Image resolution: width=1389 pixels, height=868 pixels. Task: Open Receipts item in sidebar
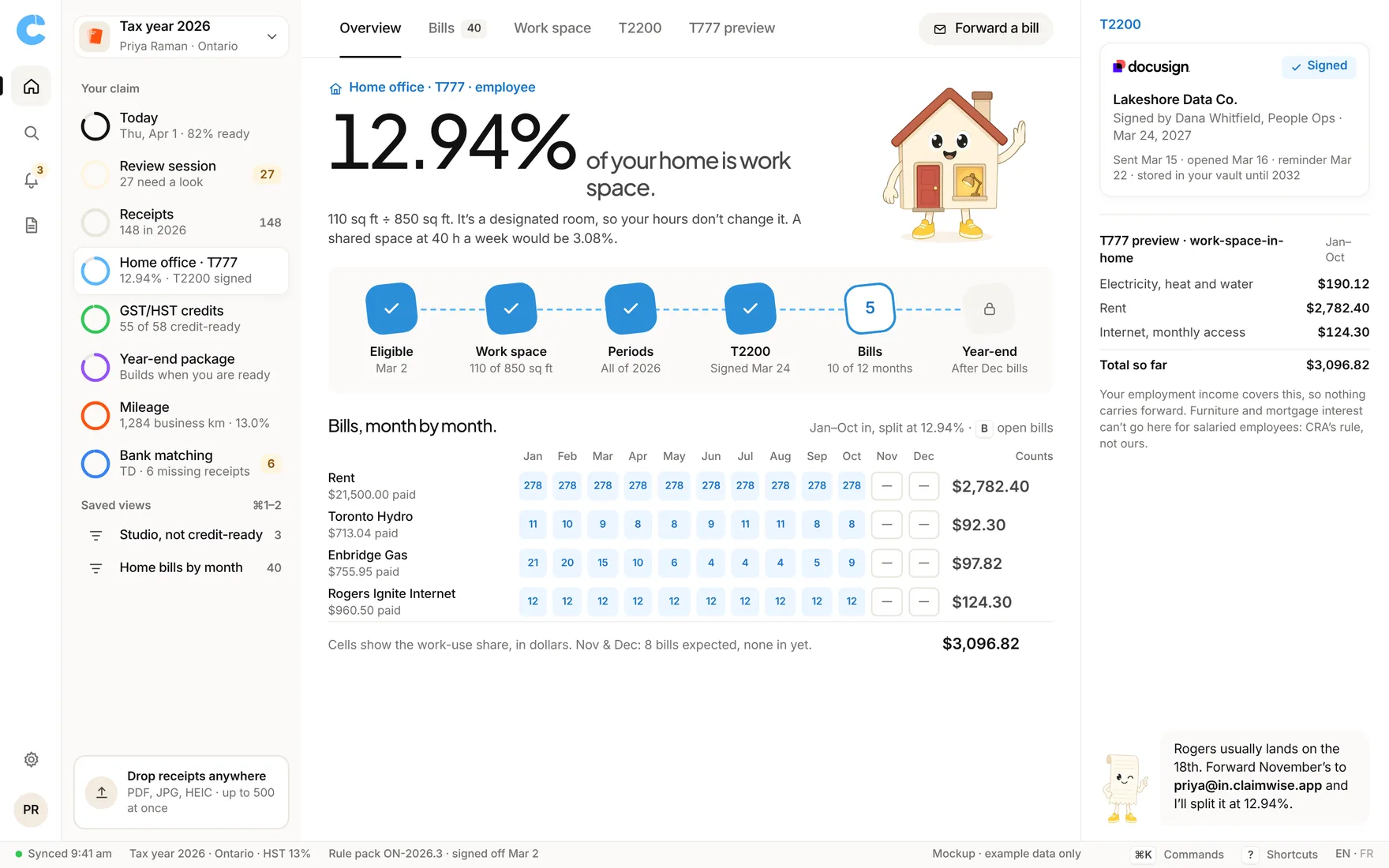click(182, 222)
